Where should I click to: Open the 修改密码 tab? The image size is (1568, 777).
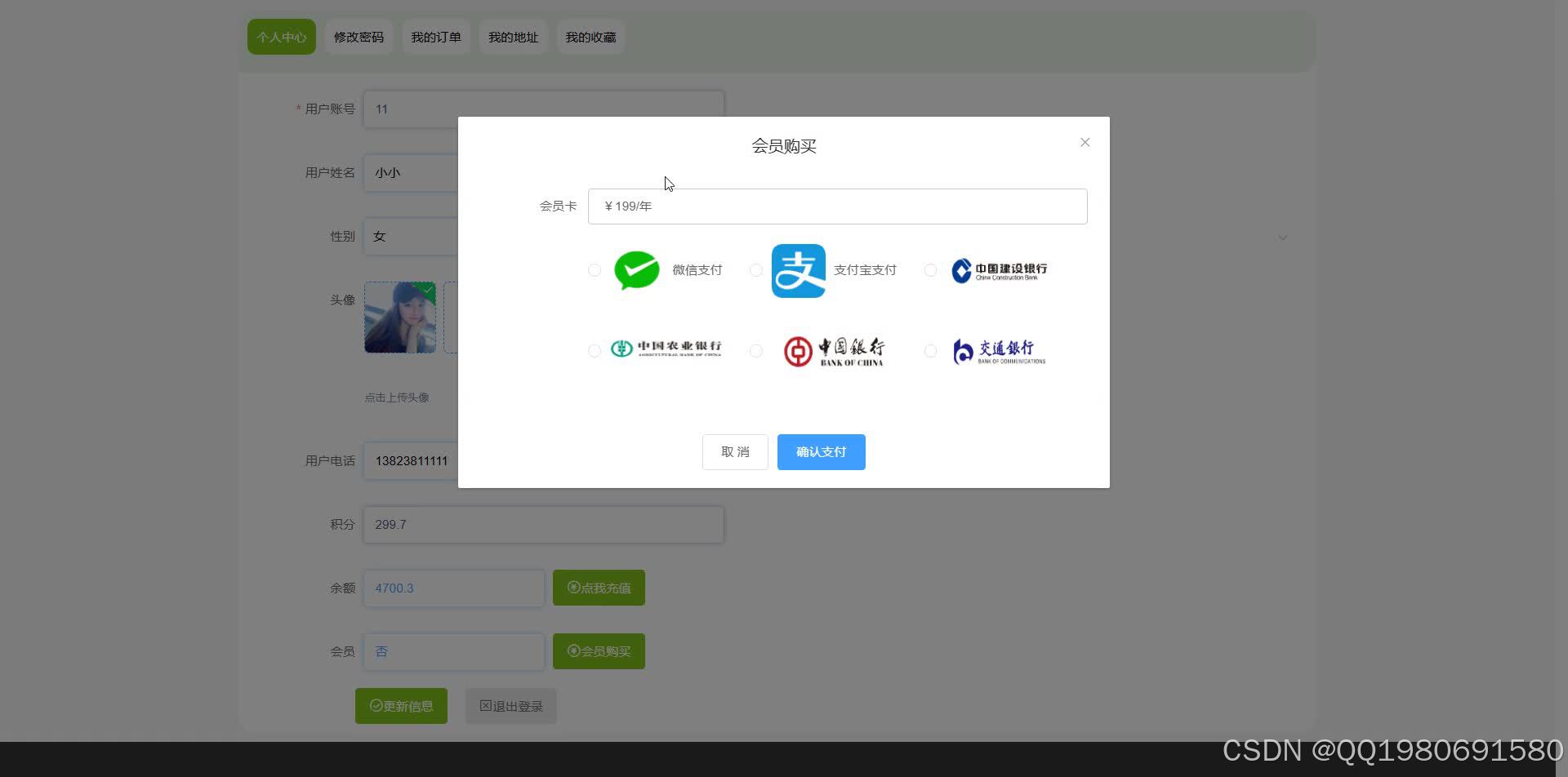tap(359, 37)
